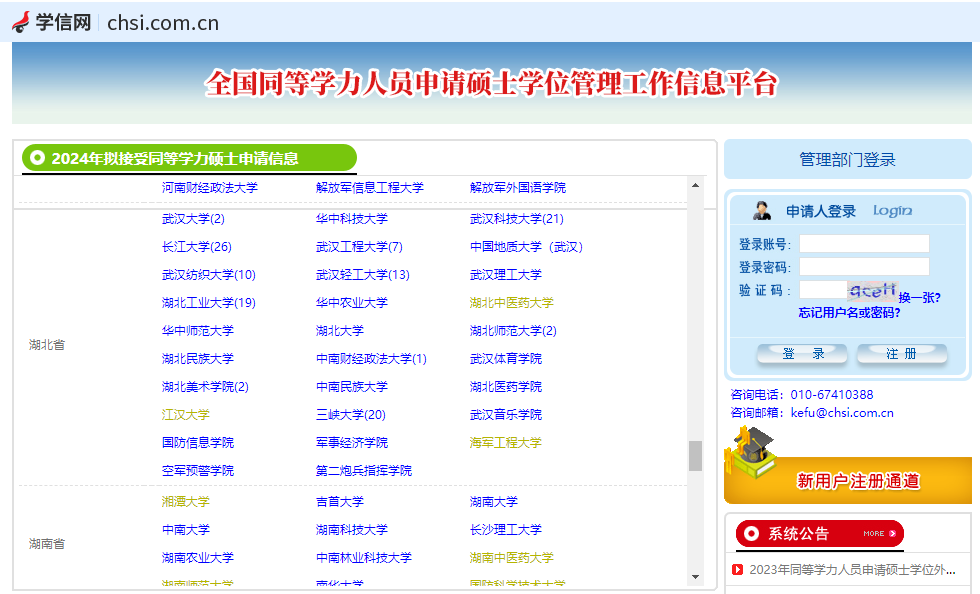The image size is (980, 594).
Task: Click the 学信网 logo icon
Action: [x=21, y=22]
